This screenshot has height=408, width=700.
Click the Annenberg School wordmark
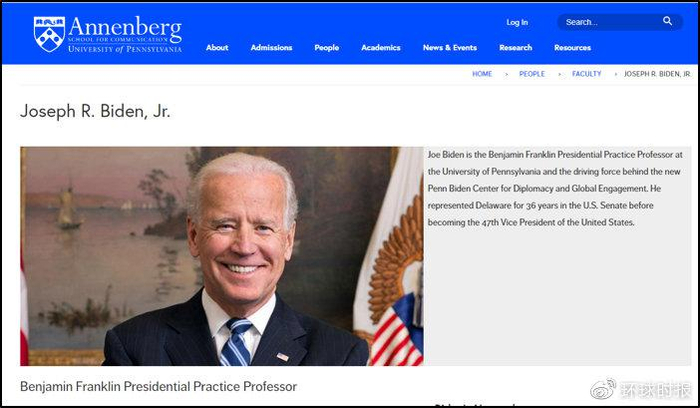pos(125,34)
